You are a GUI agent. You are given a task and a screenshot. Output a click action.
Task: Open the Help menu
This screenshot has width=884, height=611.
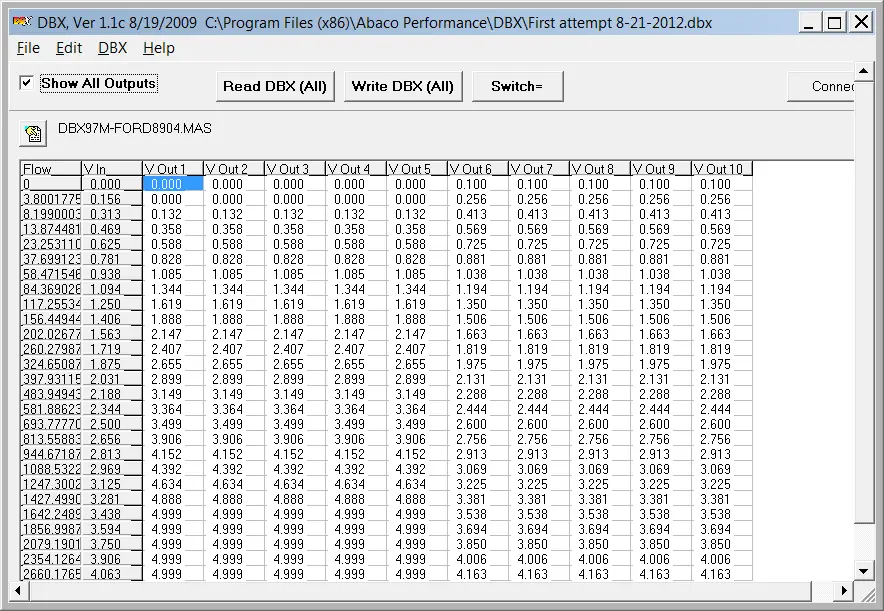coord(158,48)
